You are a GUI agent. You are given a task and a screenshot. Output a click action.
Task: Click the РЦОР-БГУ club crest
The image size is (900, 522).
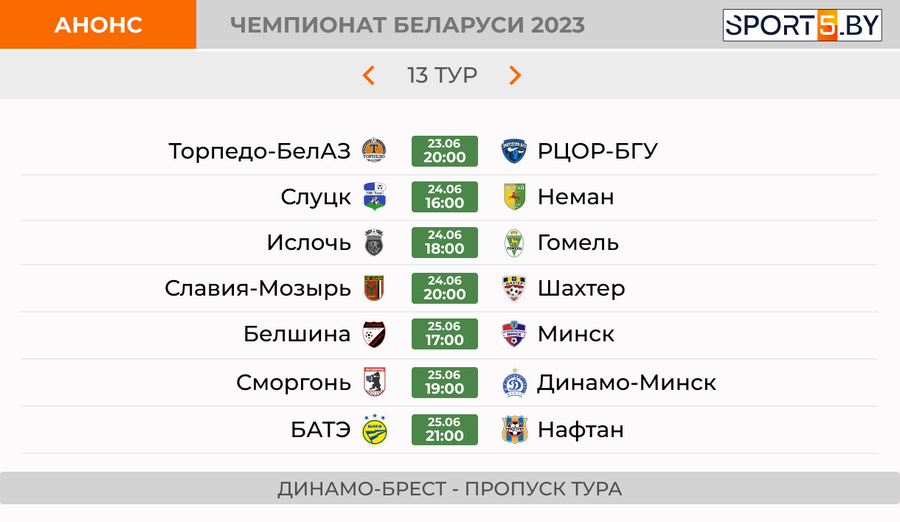(x=514, y=151)
